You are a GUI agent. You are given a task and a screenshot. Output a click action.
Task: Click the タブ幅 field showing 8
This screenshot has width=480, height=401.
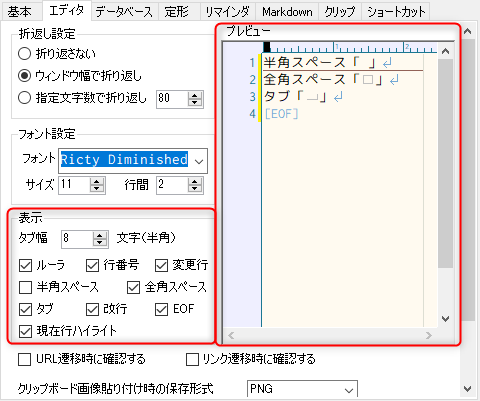pos(77,239)
